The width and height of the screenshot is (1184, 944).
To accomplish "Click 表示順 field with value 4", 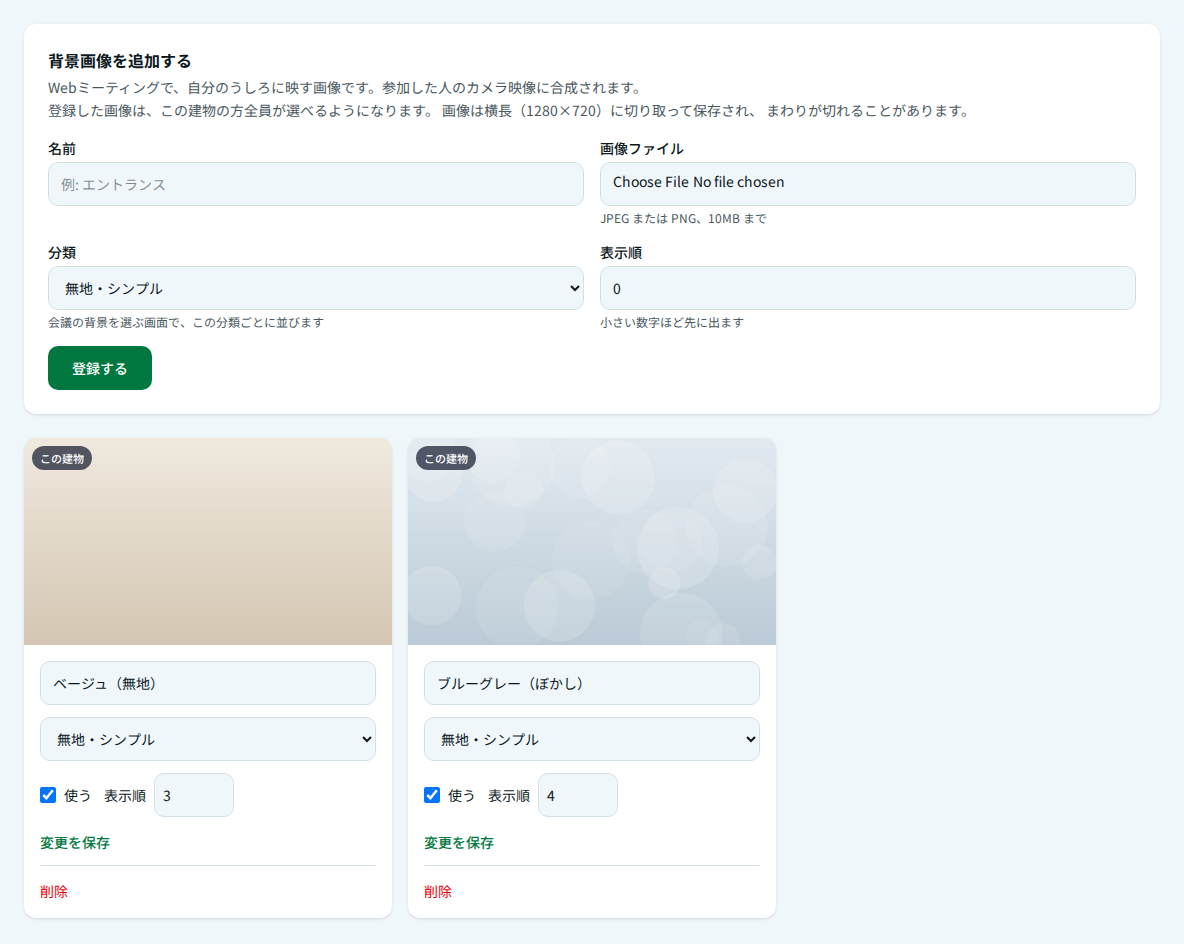I will tap(578, 794).
